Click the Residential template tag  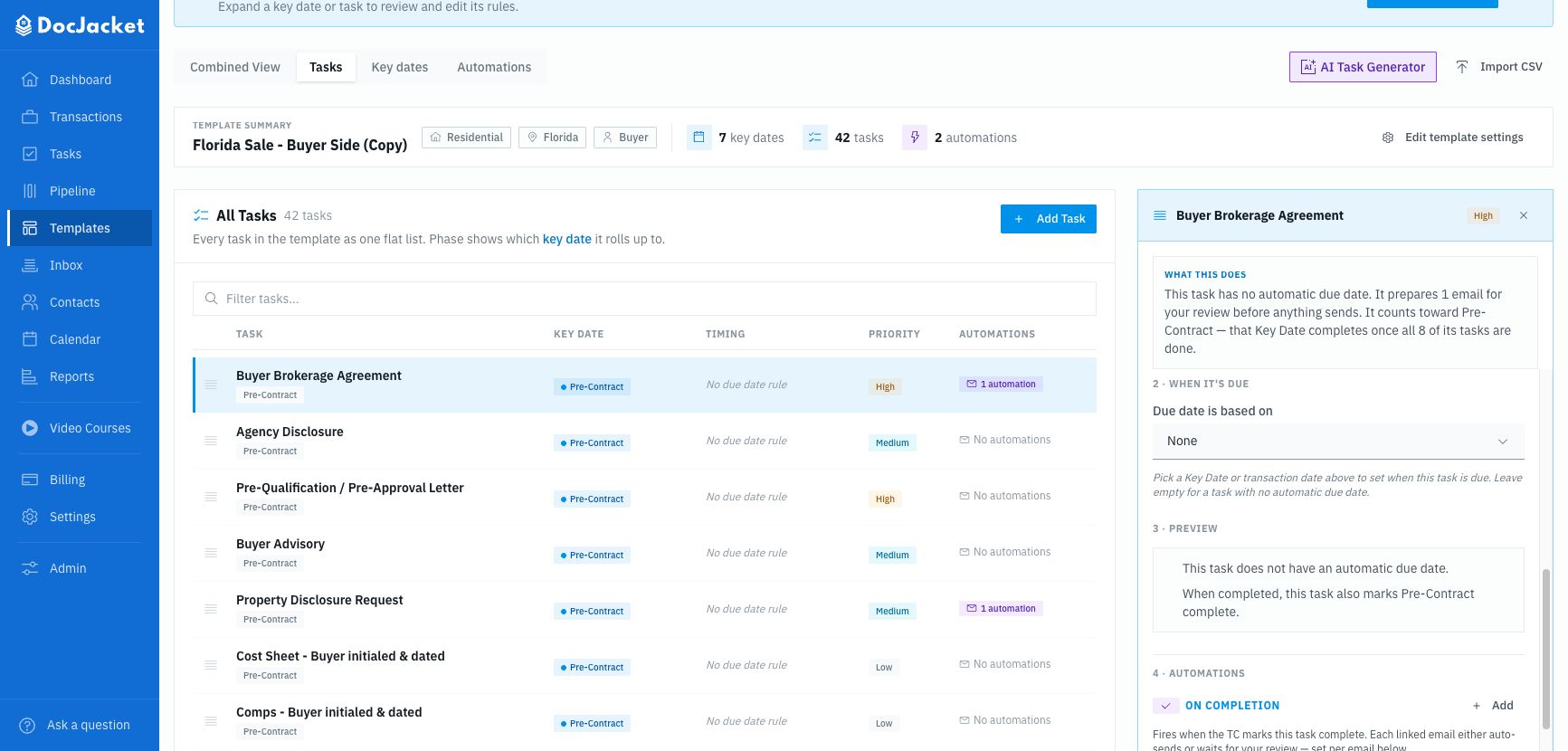tap(466, 138)
